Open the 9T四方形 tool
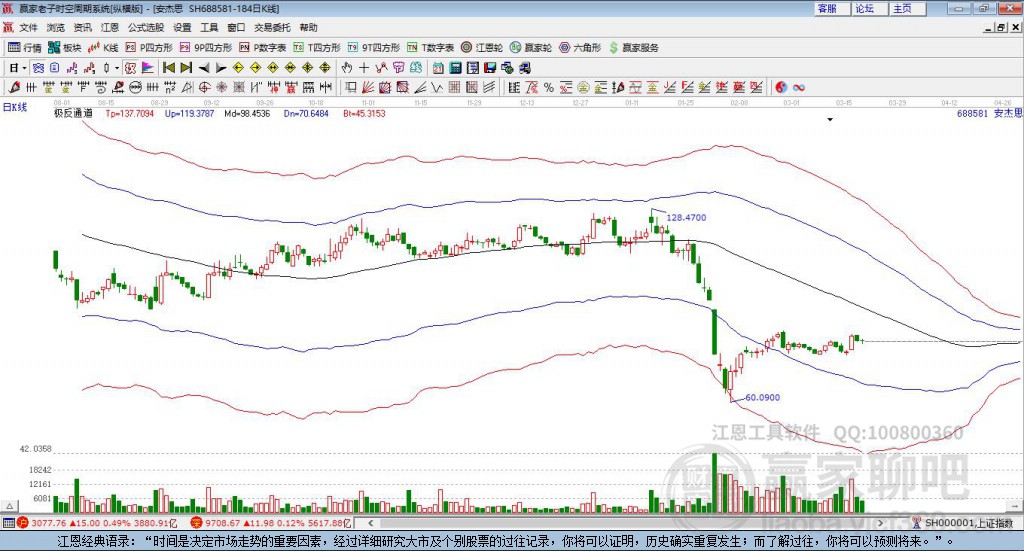The image size is (1024, 551). pos(374,48)
